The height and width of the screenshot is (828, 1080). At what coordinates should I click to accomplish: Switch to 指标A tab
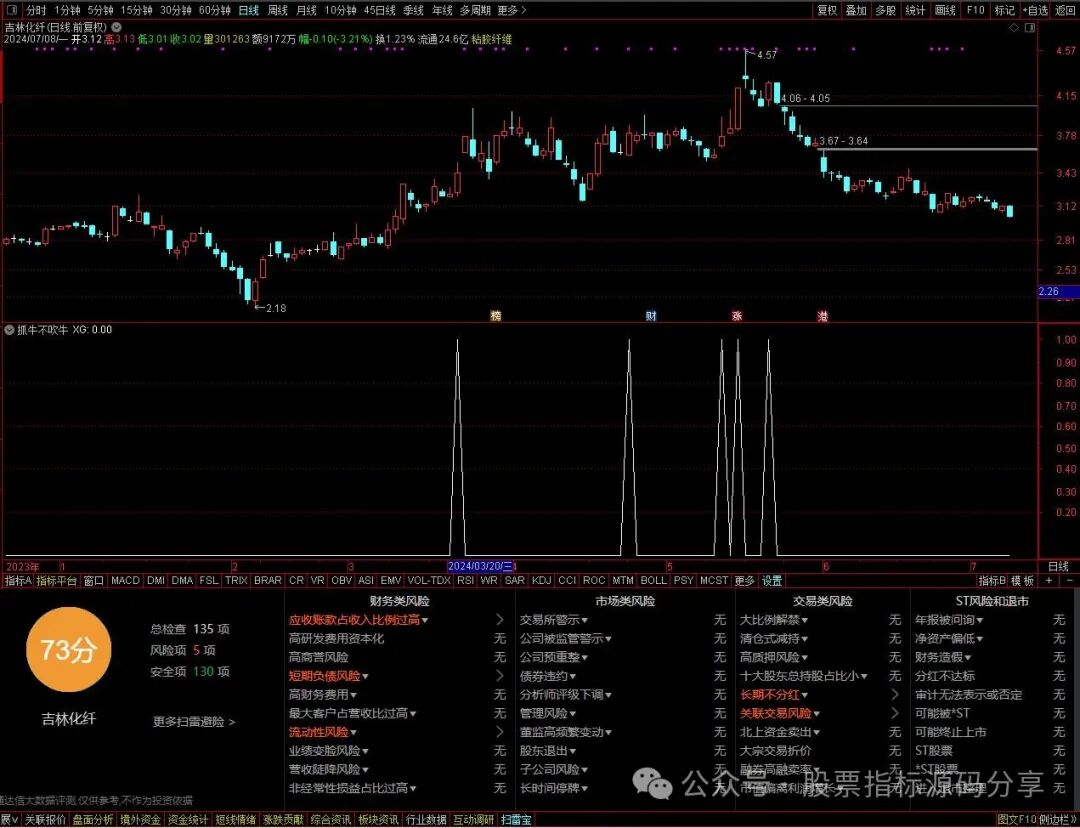click(x=19, y=581)
